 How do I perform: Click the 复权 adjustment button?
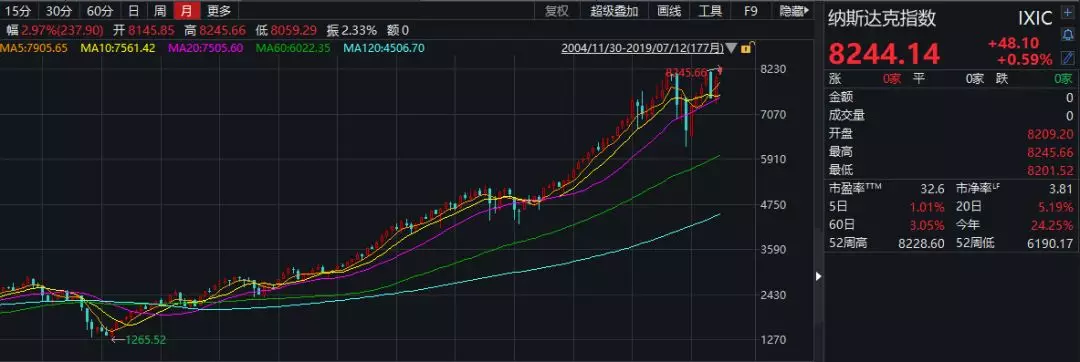pyautogui.click(x=557, y=11)
